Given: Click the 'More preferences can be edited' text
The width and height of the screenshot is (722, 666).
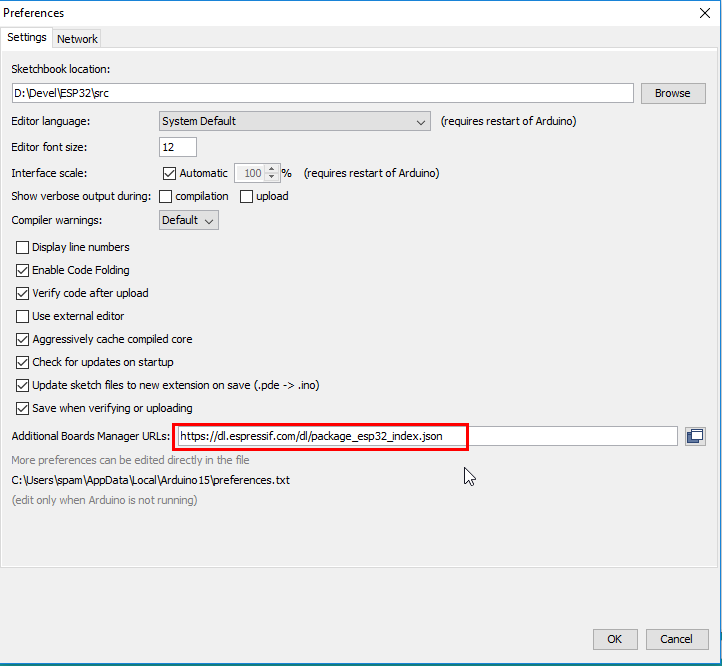Looking at the screenshot, I should 130,460.
